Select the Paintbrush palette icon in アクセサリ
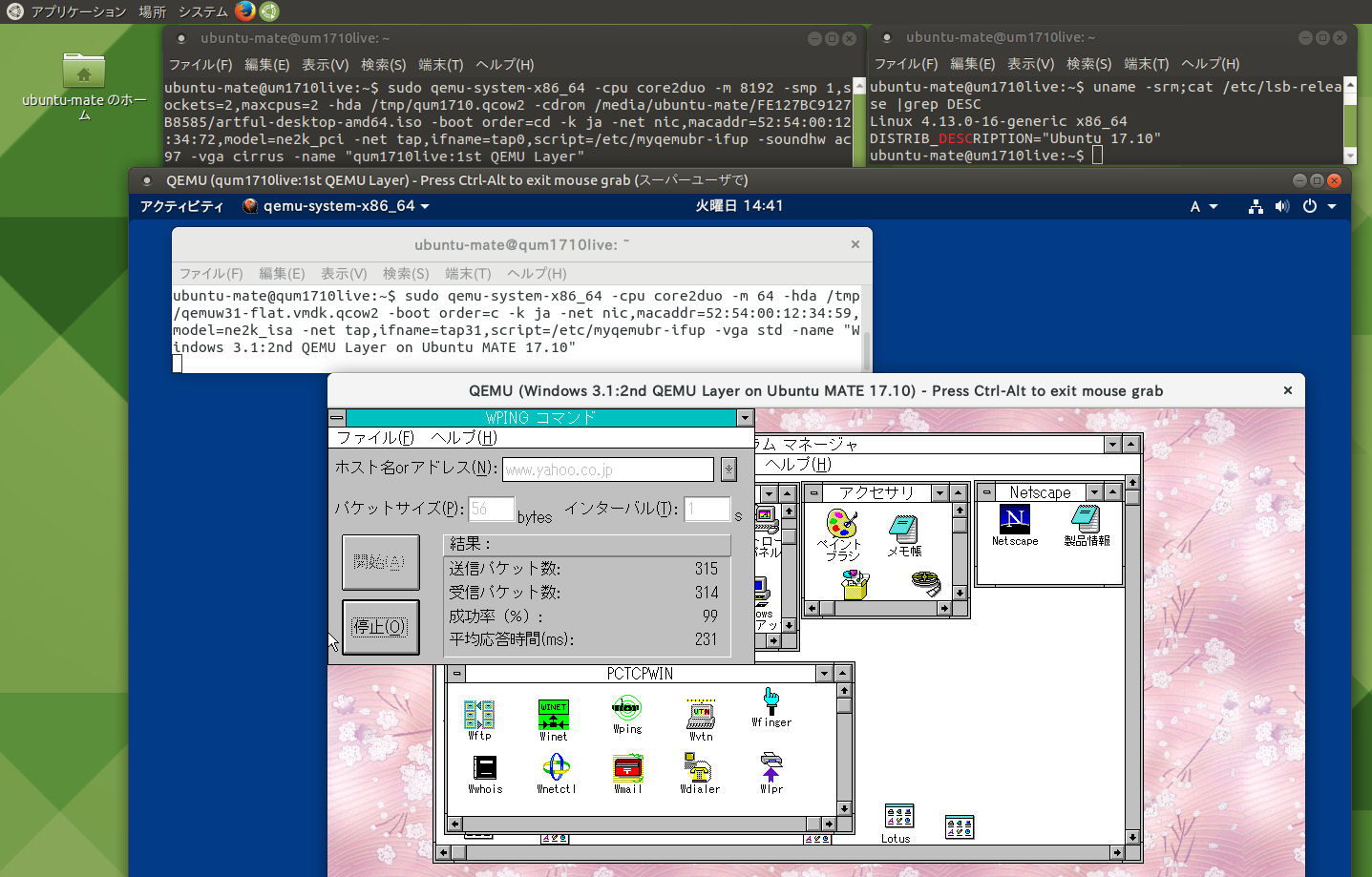 [x=840, y=534]
